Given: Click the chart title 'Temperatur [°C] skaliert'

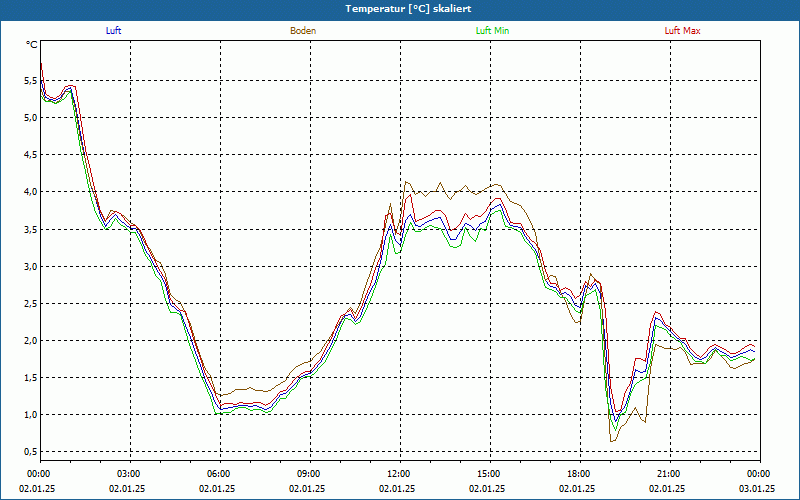Looking at the screenshot, I should 408,9.
